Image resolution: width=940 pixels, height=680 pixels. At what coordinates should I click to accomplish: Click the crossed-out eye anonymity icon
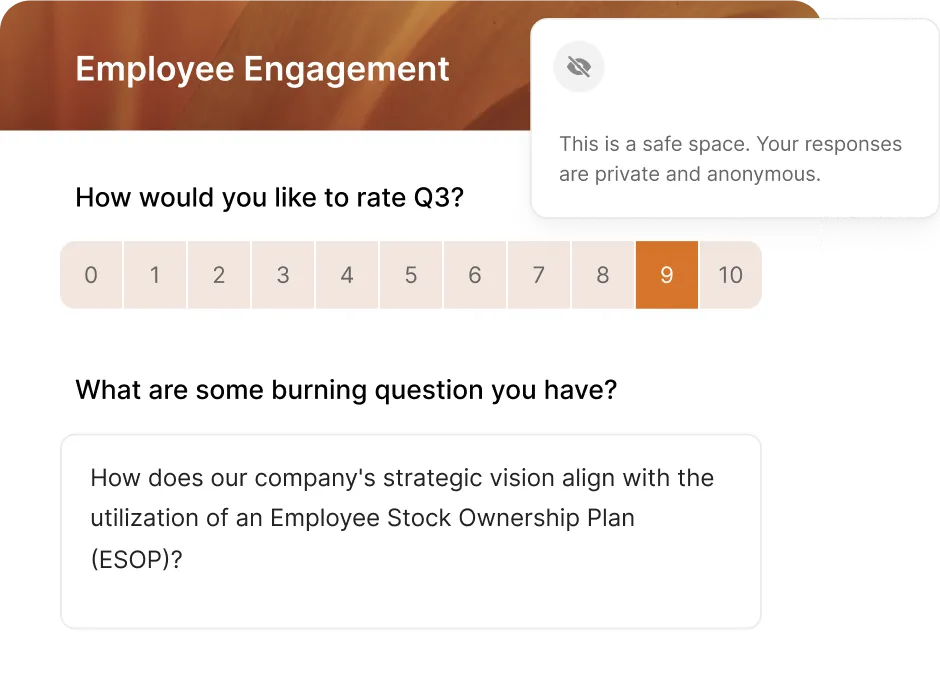click(x=579, y=67)
